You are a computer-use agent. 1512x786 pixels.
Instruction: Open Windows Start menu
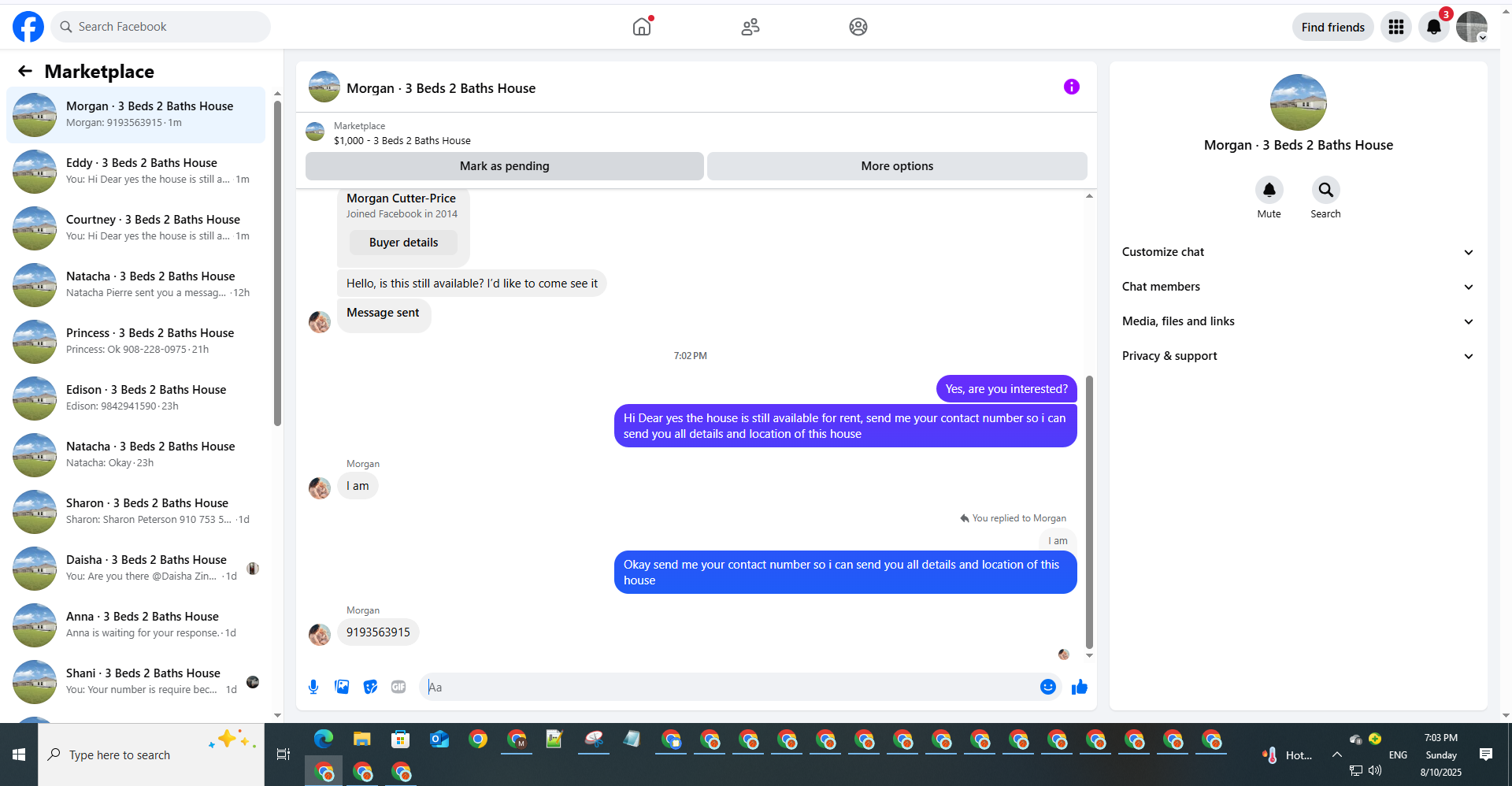(19, 754)
